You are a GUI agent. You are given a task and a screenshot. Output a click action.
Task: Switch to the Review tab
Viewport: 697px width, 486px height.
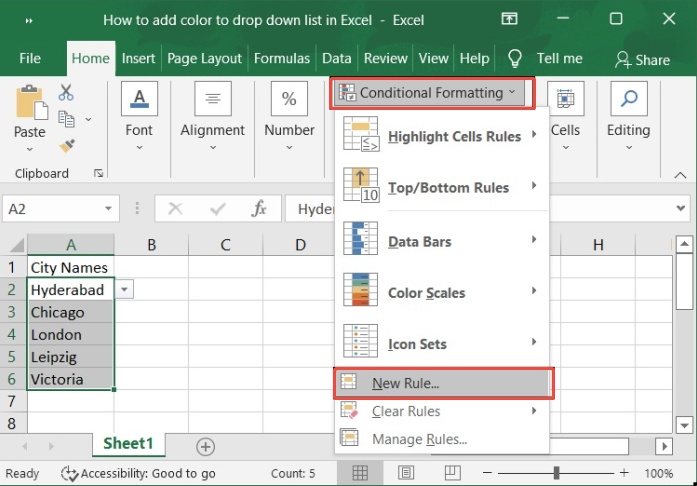[385, 59]
